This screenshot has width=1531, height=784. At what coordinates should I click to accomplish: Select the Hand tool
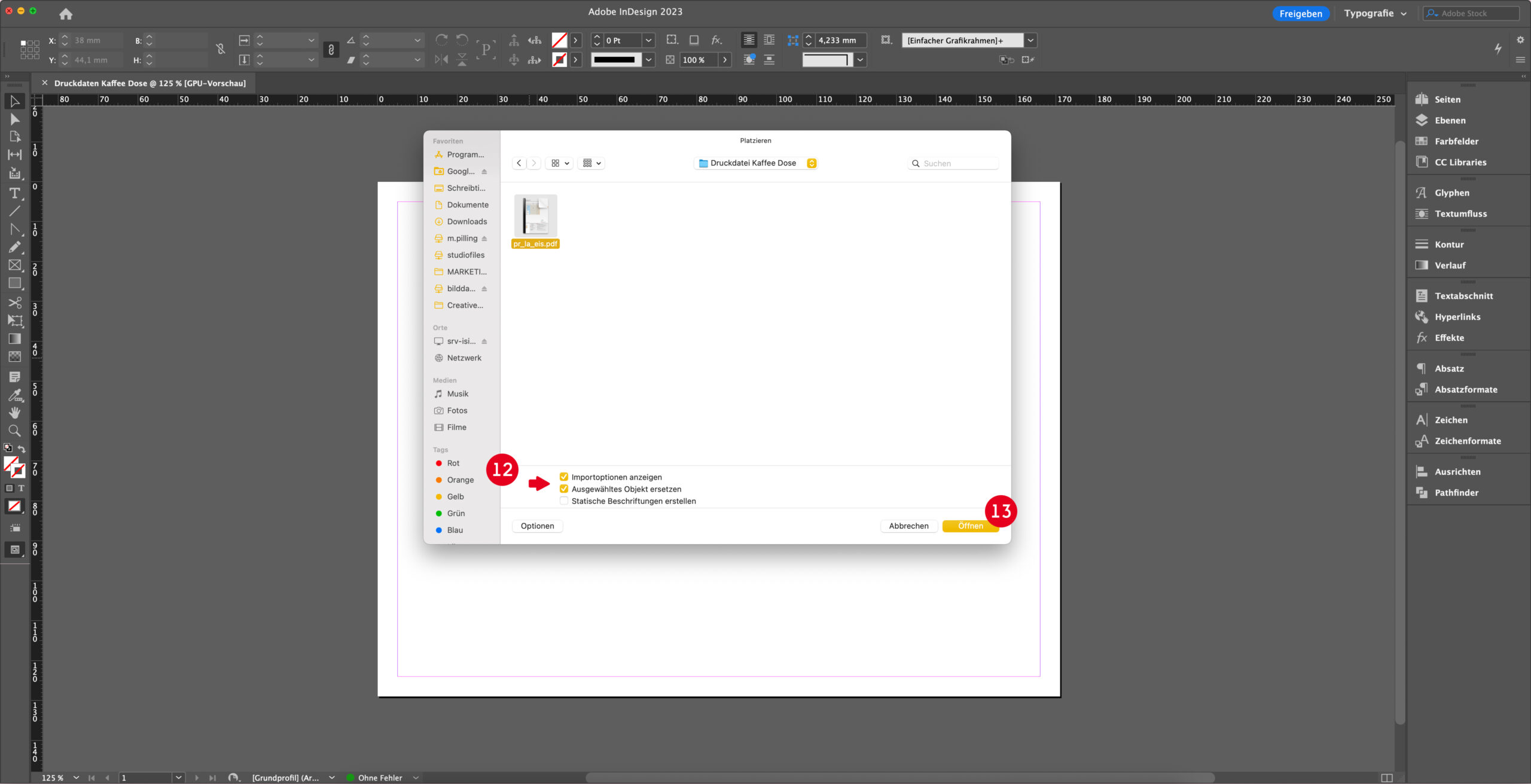point(14,413)
